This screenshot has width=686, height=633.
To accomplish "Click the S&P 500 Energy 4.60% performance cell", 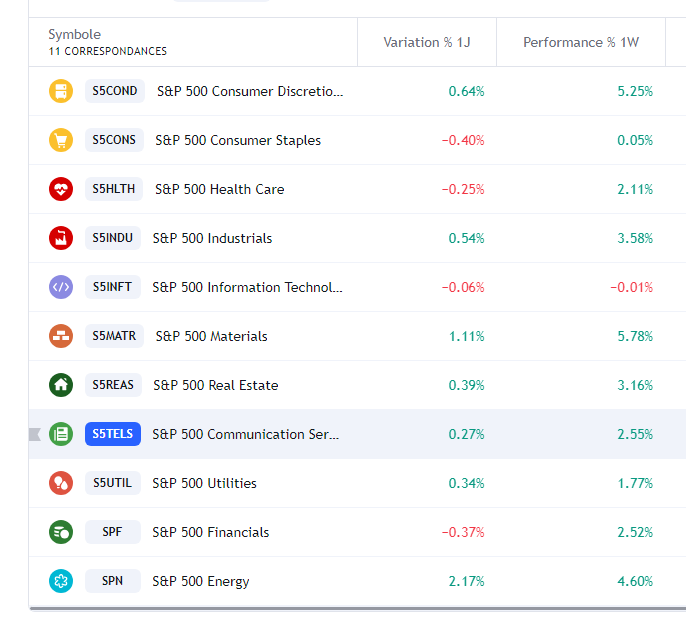I will (634, 581).
